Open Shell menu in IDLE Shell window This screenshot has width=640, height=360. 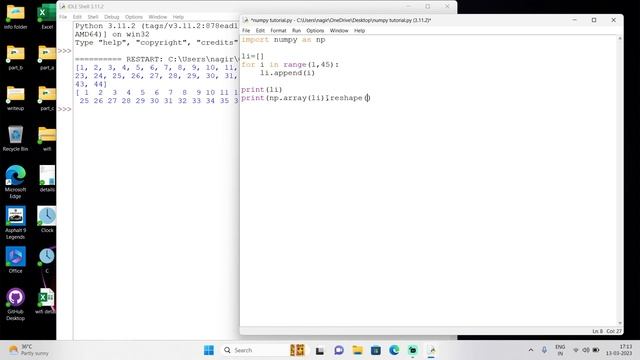coord(93,17)
